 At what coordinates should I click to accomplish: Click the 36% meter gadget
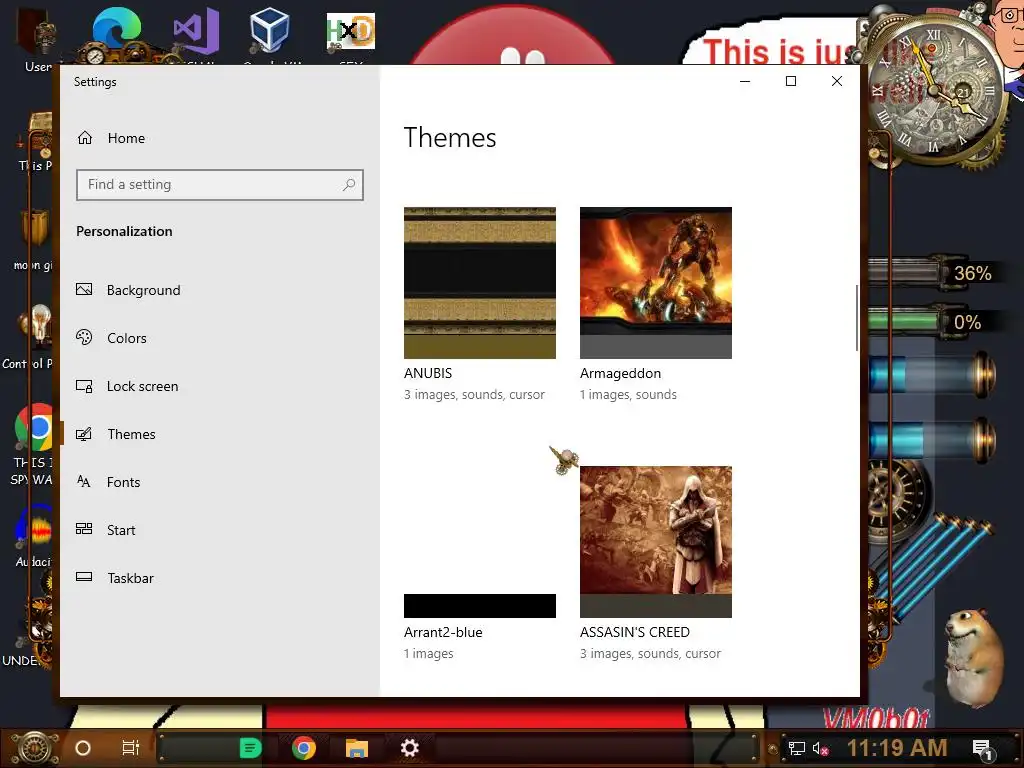click(934, 272)
